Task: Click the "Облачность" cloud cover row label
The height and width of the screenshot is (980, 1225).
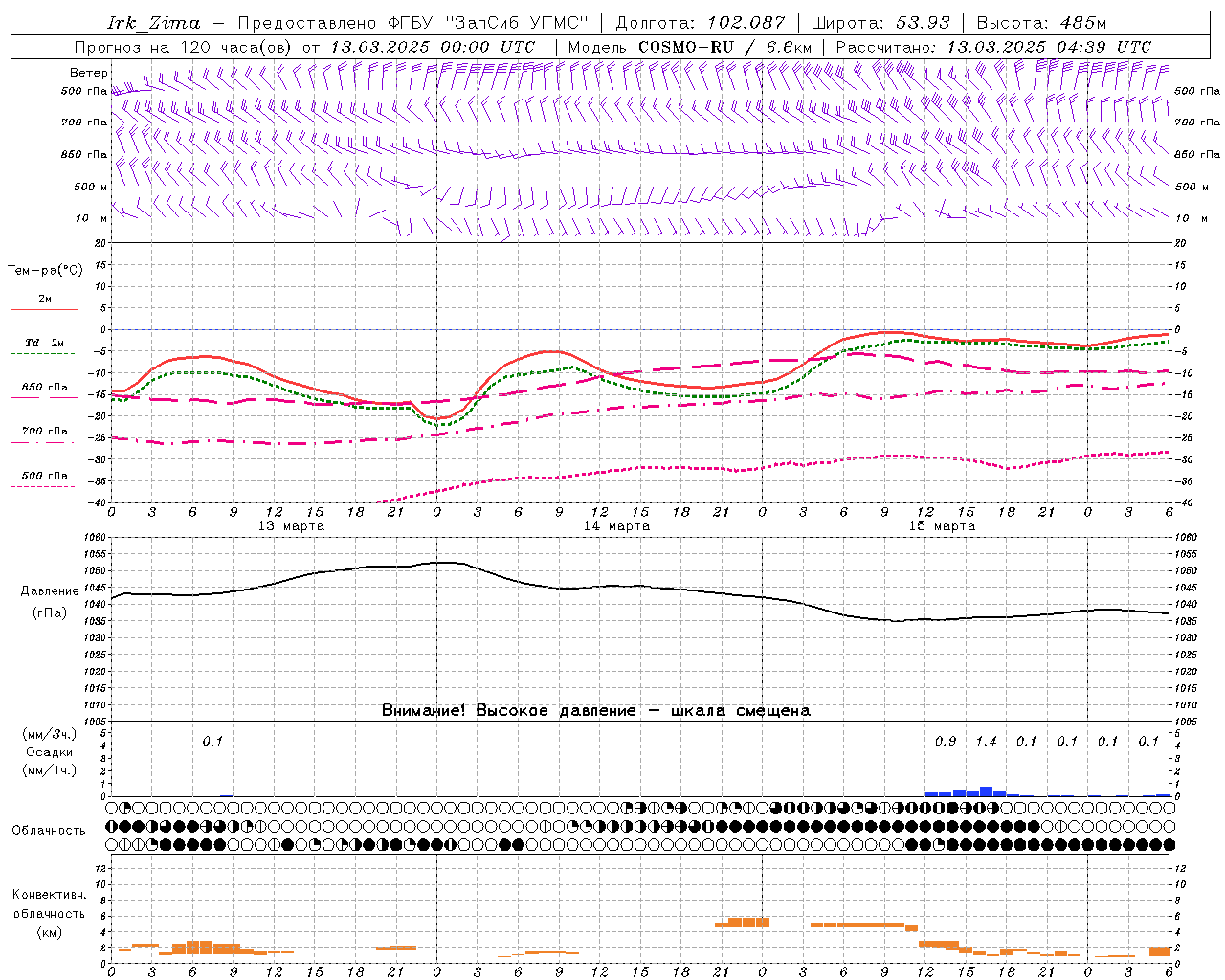Action: point(49,831)
